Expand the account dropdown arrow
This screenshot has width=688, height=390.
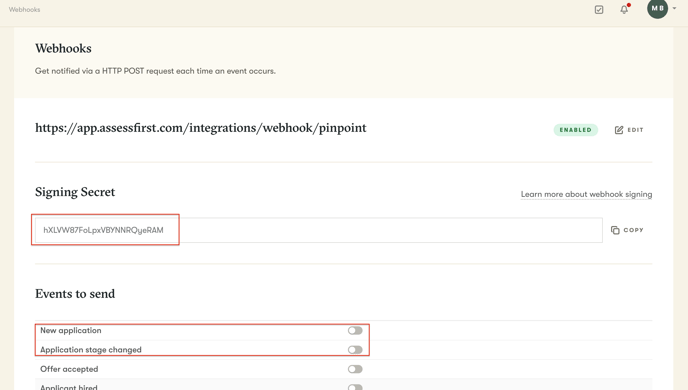[674, 8]
